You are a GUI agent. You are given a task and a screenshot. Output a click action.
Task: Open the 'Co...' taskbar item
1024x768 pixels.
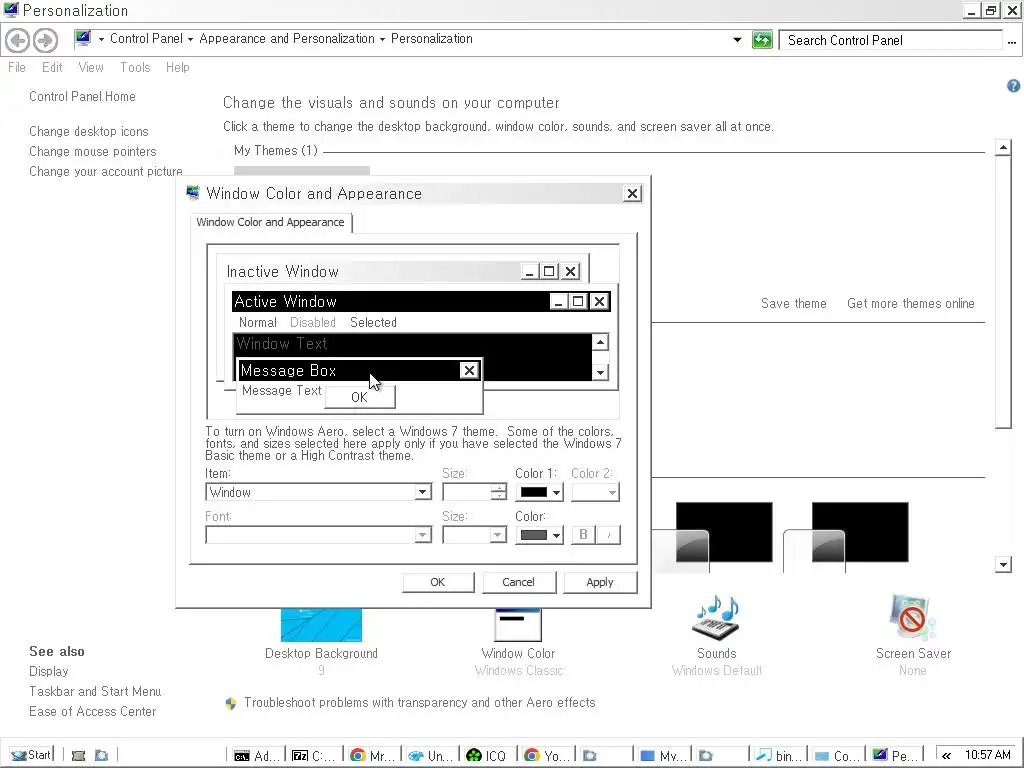point(837,755)
